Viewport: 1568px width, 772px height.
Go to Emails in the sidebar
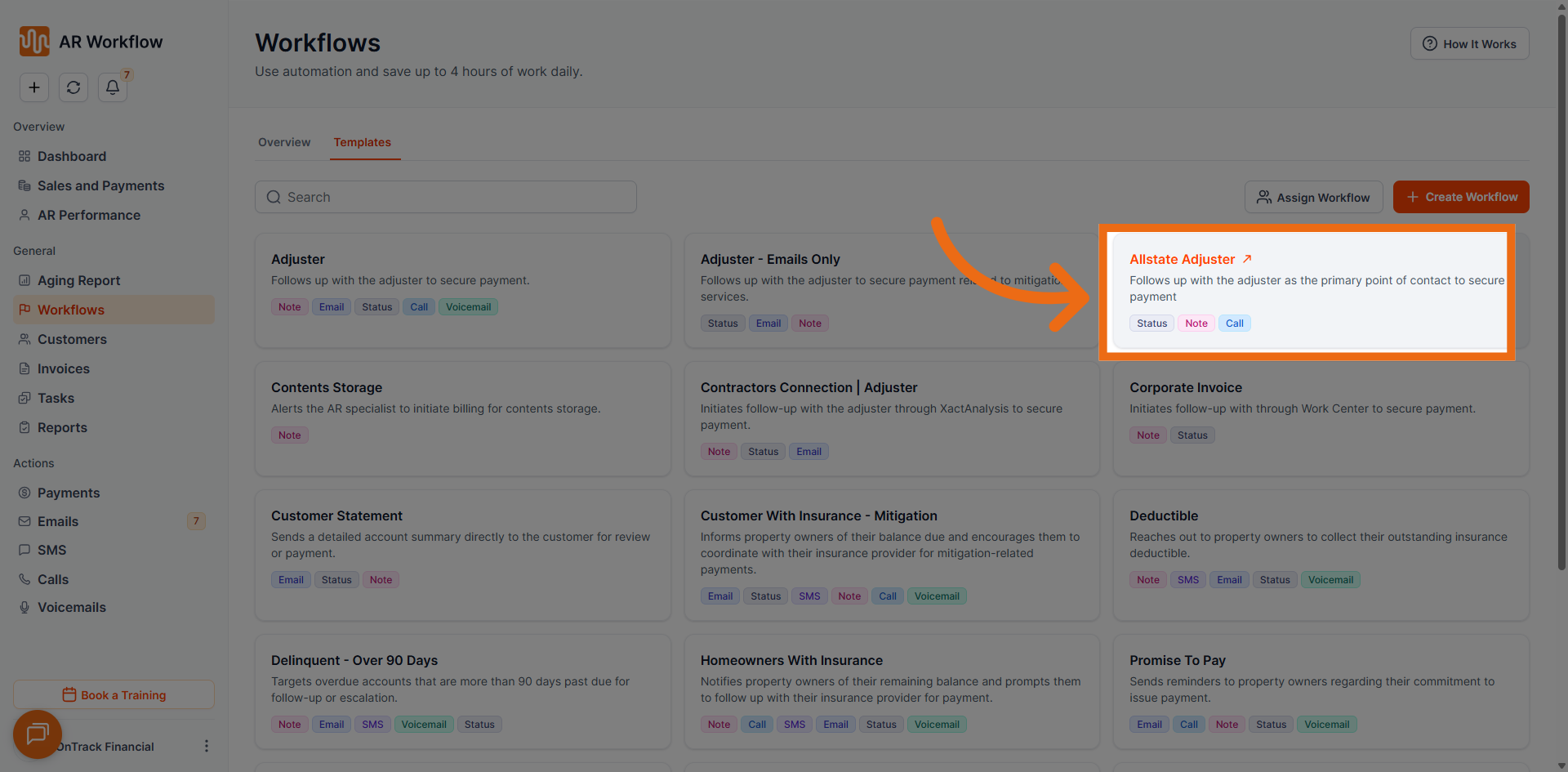tap(58, 521)
